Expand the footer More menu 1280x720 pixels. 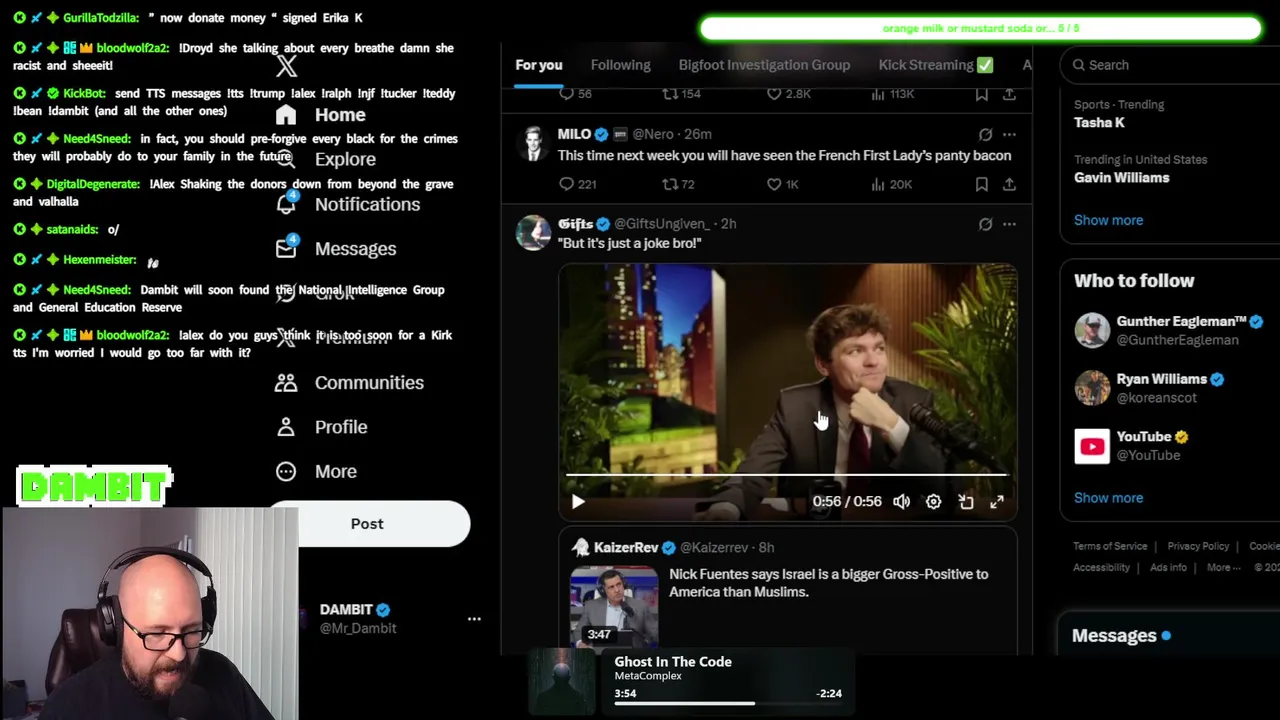[1224, 568]
